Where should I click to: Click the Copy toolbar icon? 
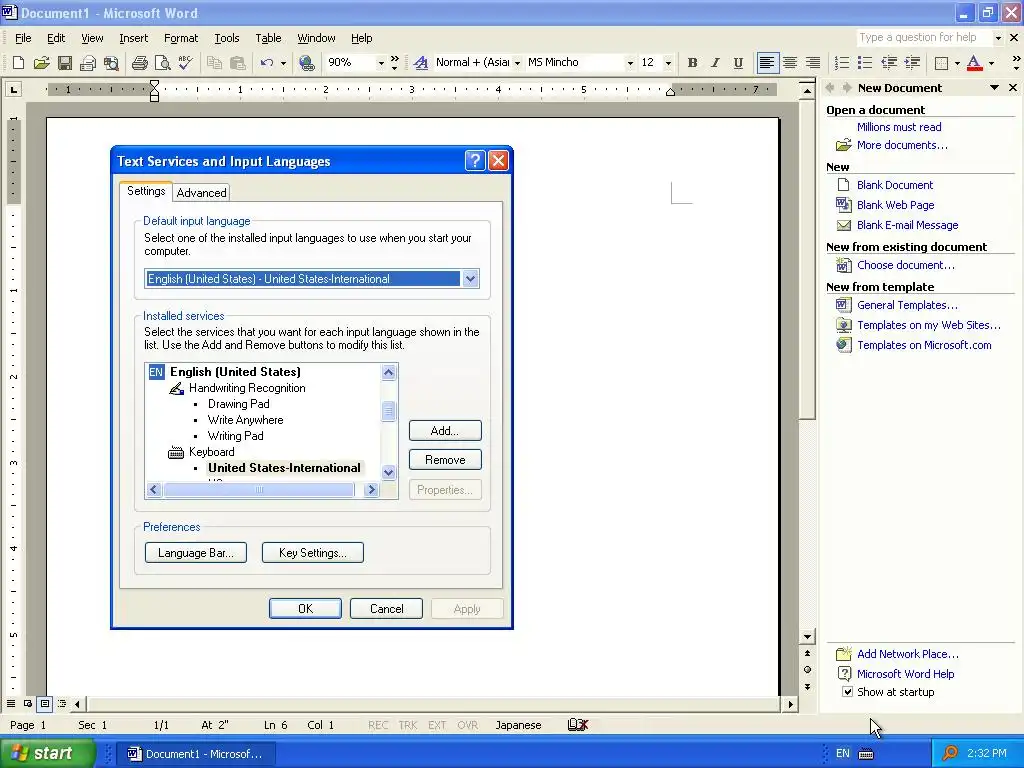click(x=214, y=63)
